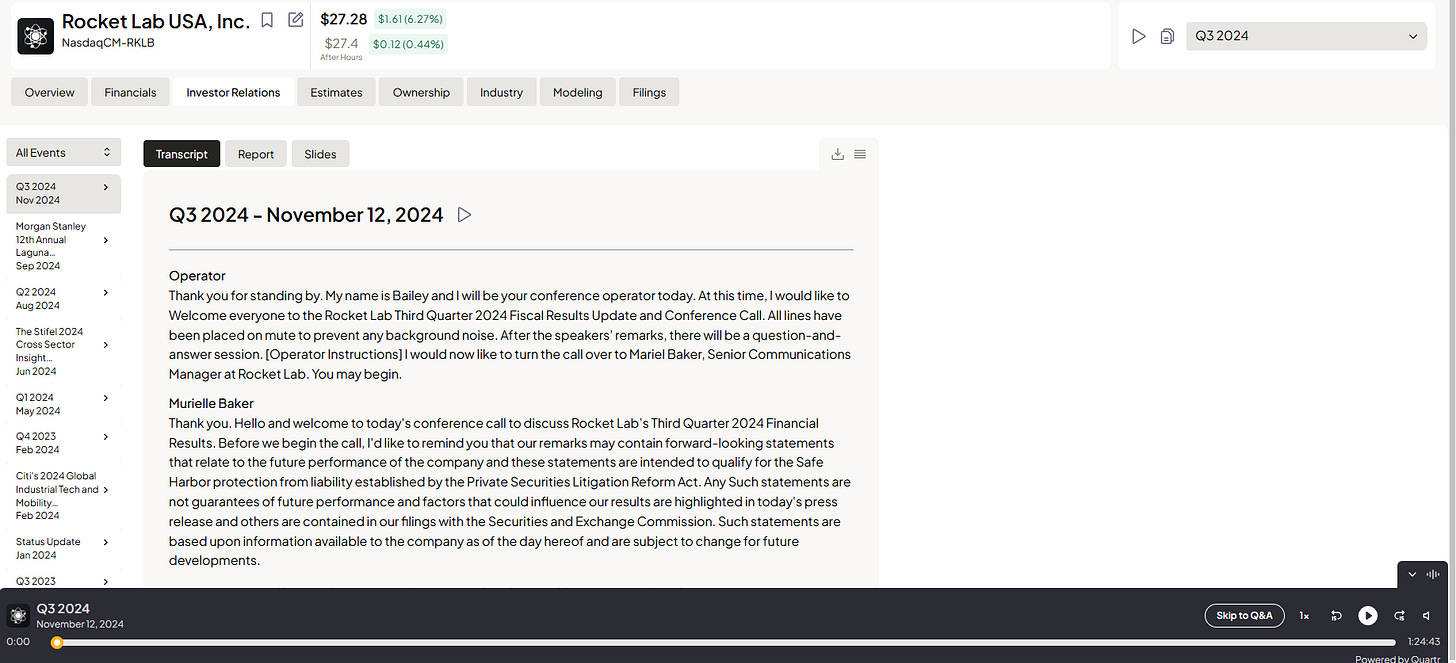Screen dimensions: 1456x663
Task: Click the $27.28 stock price
Action: tap(344, 19)
